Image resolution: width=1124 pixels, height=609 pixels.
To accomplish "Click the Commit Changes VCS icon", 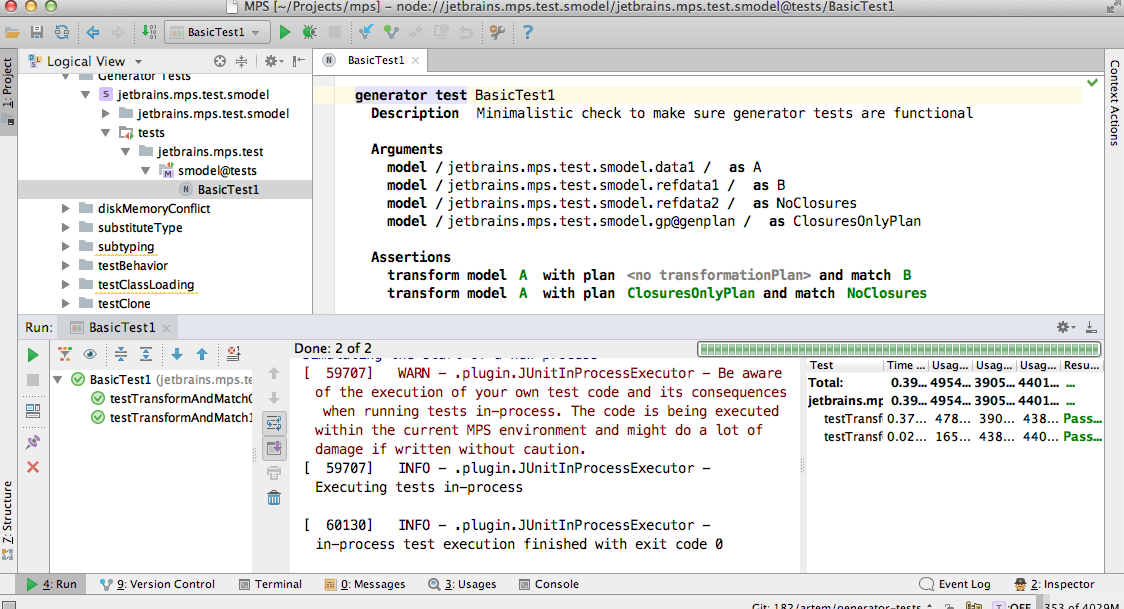I will click(x=391, y=32).
